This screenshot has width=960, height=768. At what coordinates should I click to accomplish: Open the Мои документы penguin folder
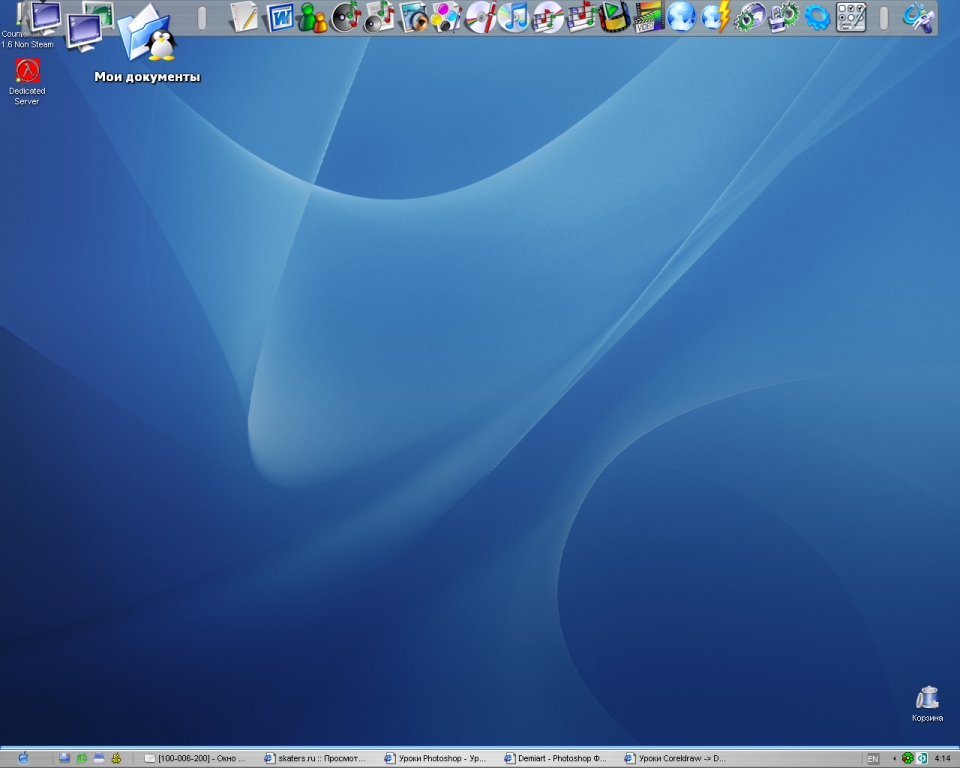pyautogui.click(x=147, y=36)
